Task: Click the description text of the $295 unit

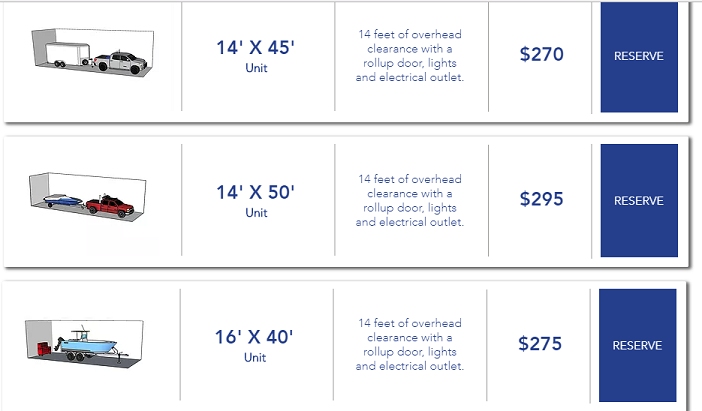Action: click(x=410, y=200)
